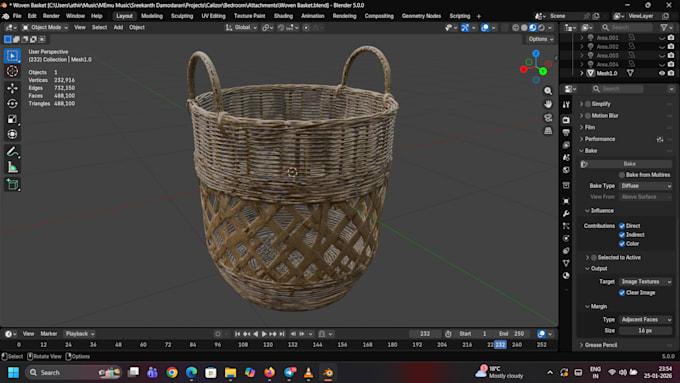The width and height of the screenshot is (680, 383).
Task: Open the View Layer properties tab
Action: tap(566, 145)
